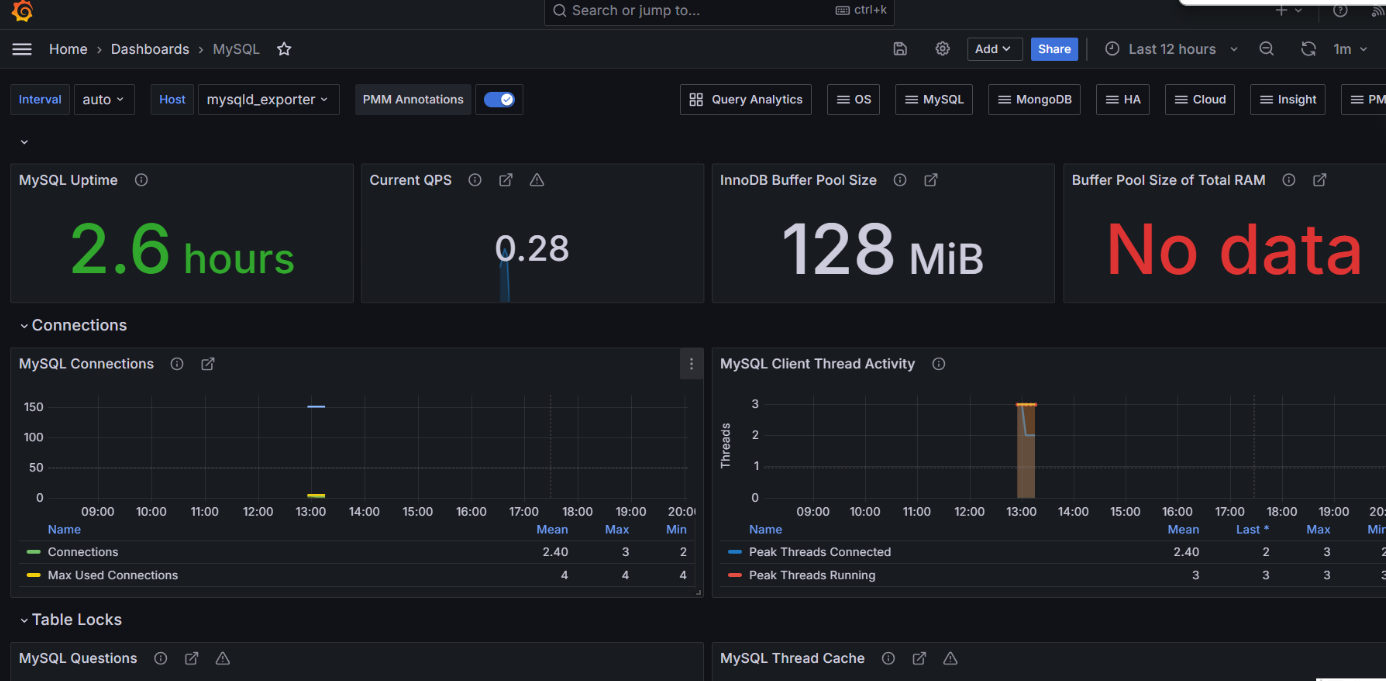Toggle Max Used Connections legend series

(113, 575)
